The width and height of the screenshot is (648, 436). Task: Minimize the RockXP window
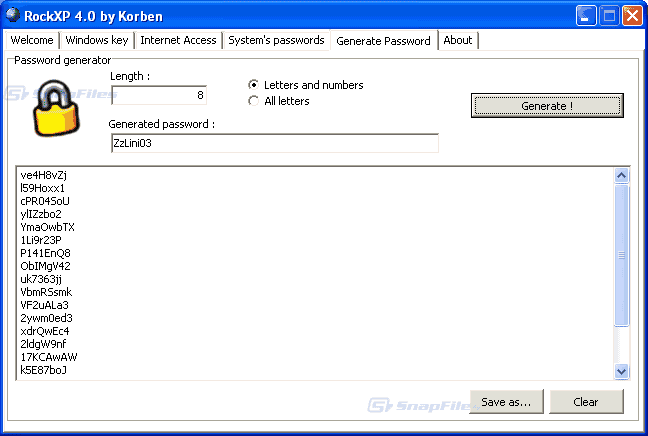(x=586, y=16)
